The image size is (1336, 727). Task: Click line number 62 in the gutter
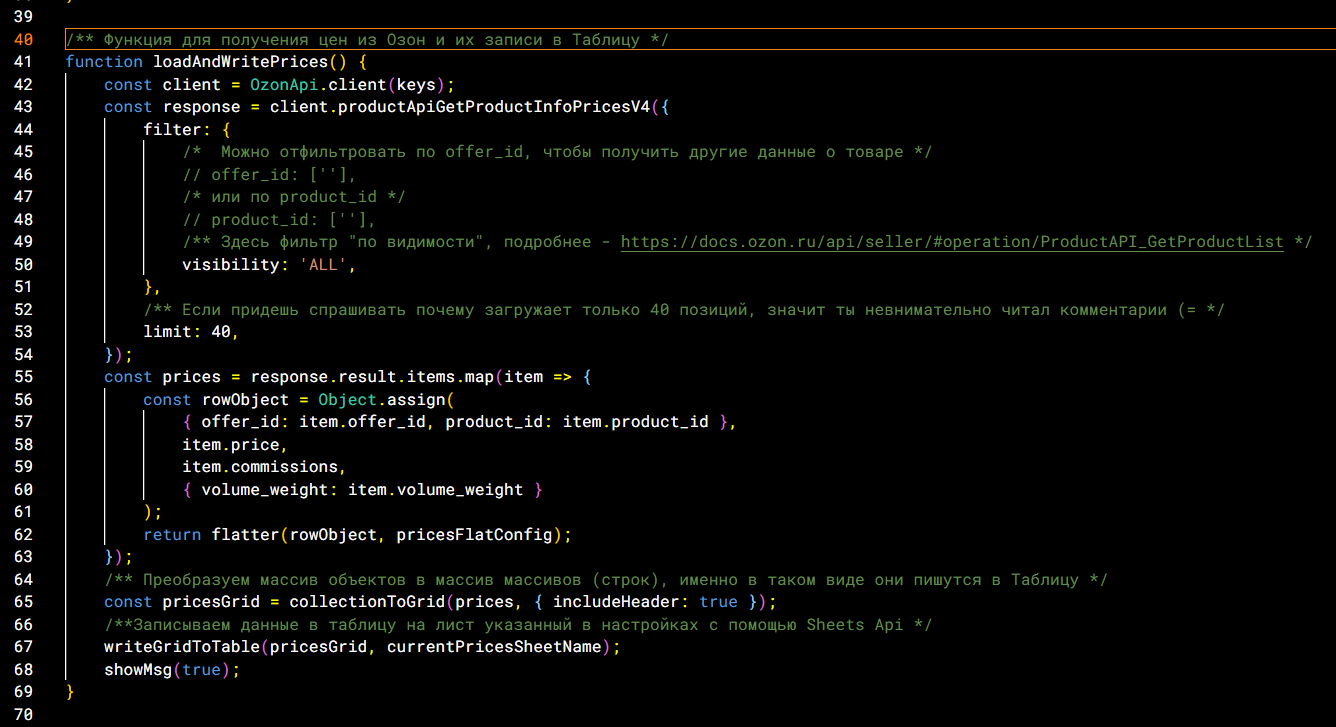pyautogui.click(x=24, y=535)
